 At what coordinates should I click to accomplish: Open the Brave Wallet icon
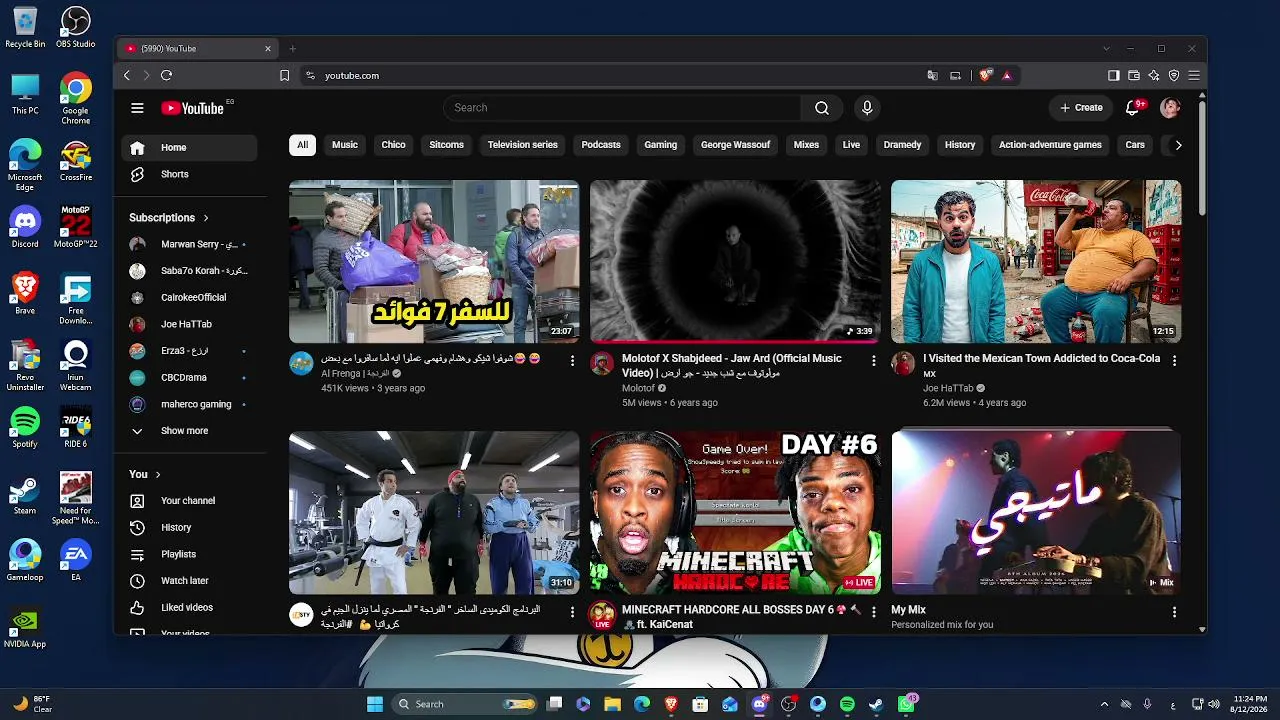(1134, 75)
